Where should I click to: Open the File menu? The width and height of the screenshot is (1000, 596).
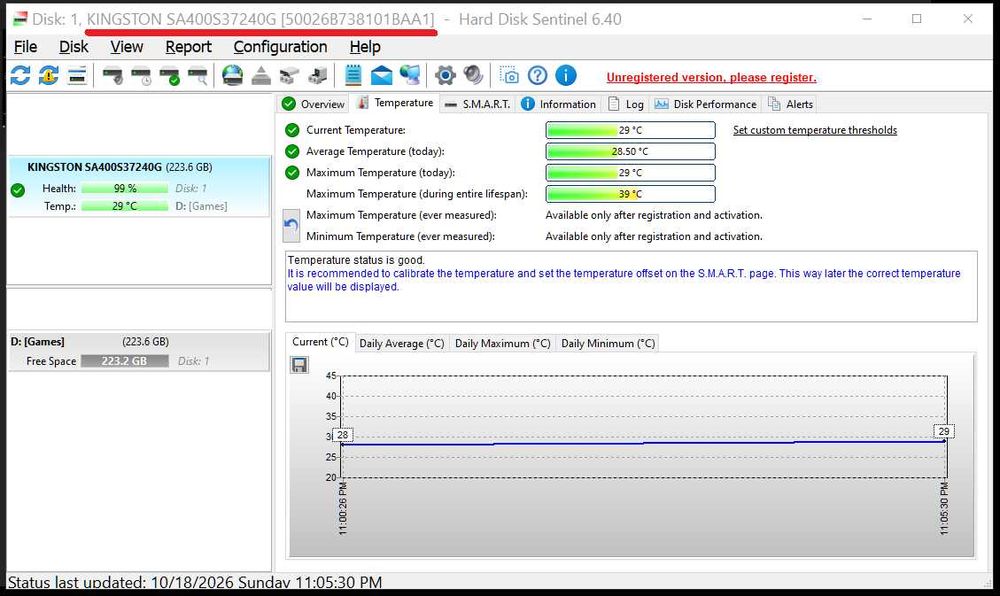(26, 47)
